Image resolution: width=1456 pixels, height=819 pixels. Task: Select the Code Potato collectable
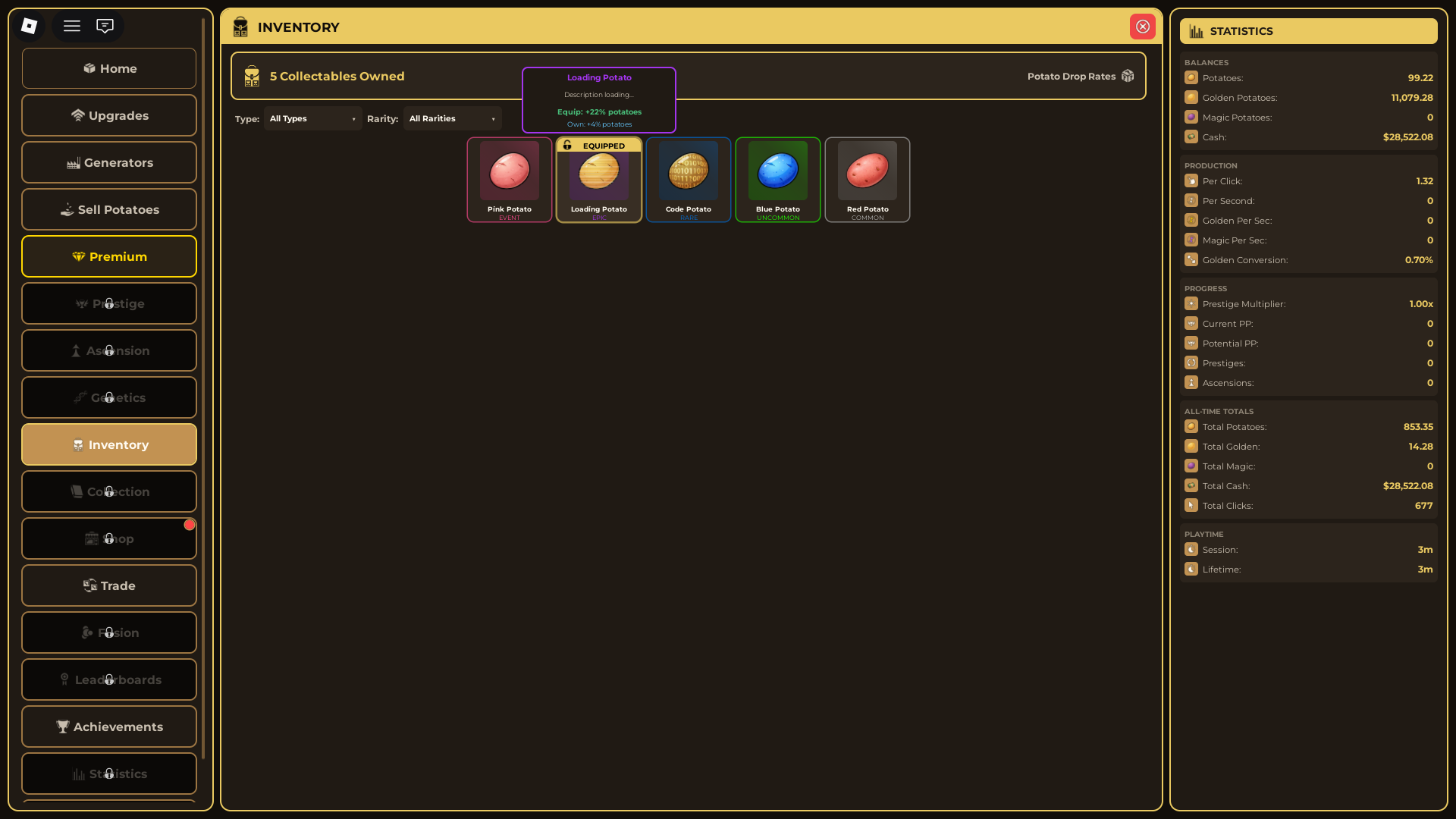689,180
